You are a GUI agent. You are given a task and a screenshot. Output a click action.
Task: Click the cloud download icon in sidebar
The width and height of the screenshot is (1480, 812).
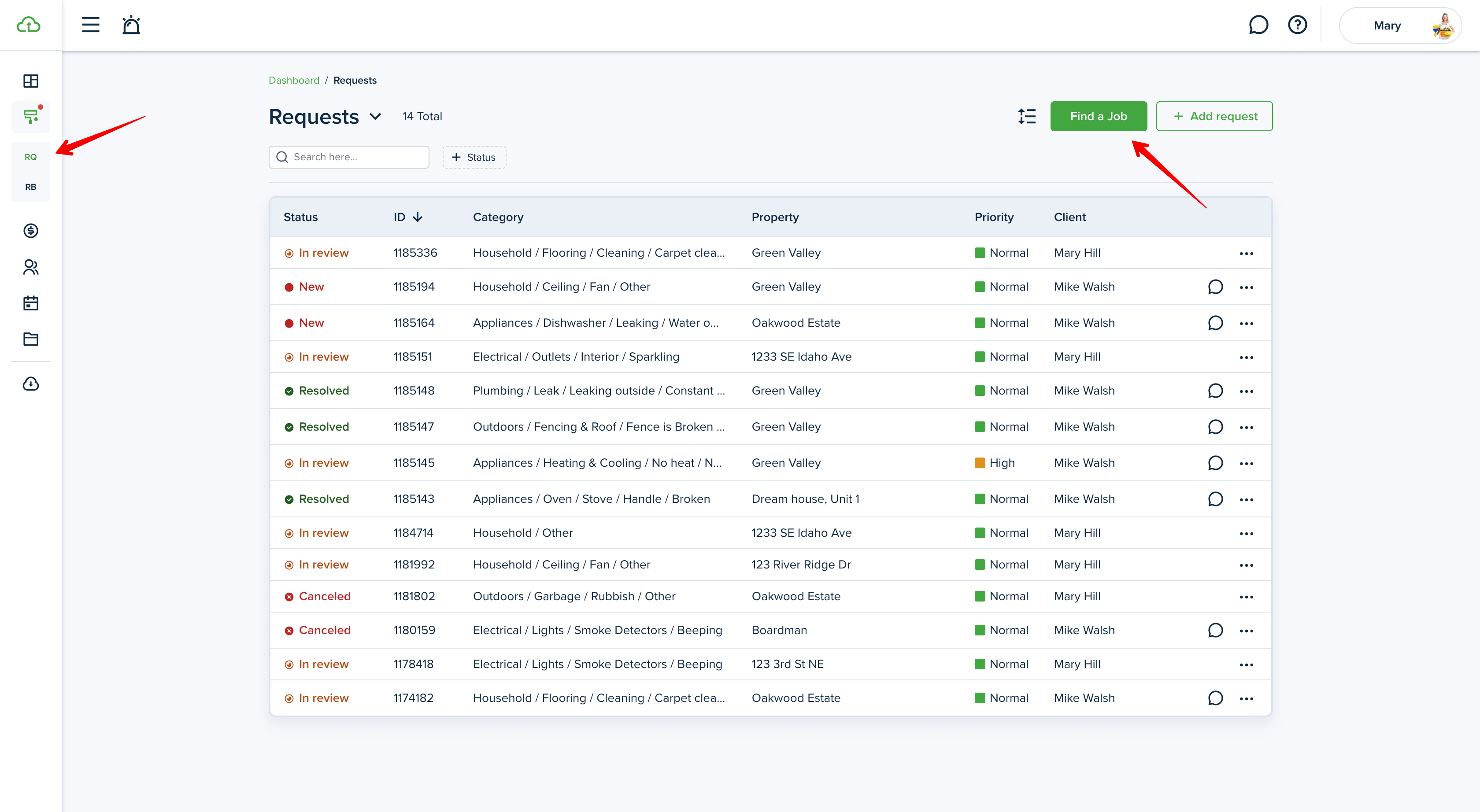(x=30, y=384)
